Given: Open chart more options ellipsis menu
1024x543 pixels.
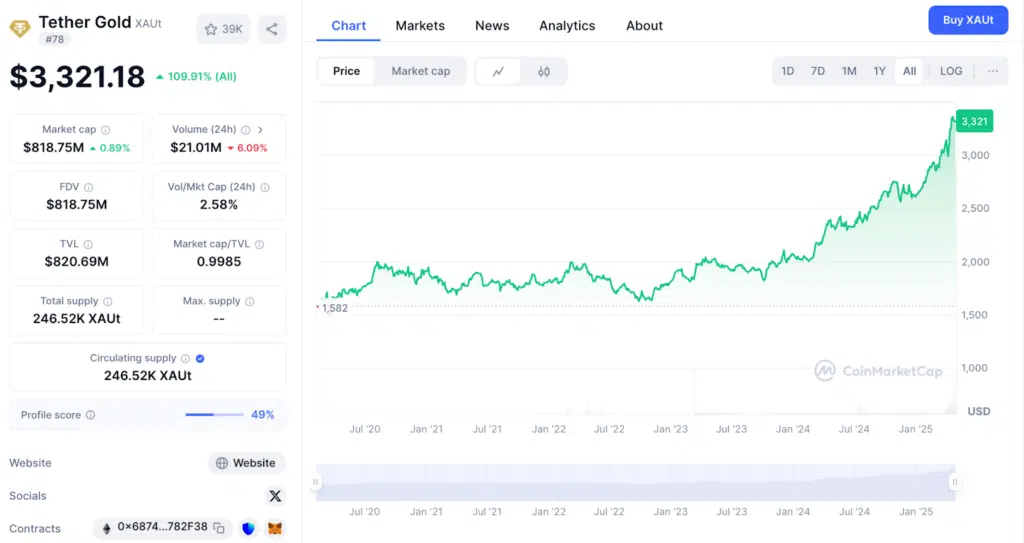Looking at the screenshot, I should pyautogui.click(x=993, y=71).
